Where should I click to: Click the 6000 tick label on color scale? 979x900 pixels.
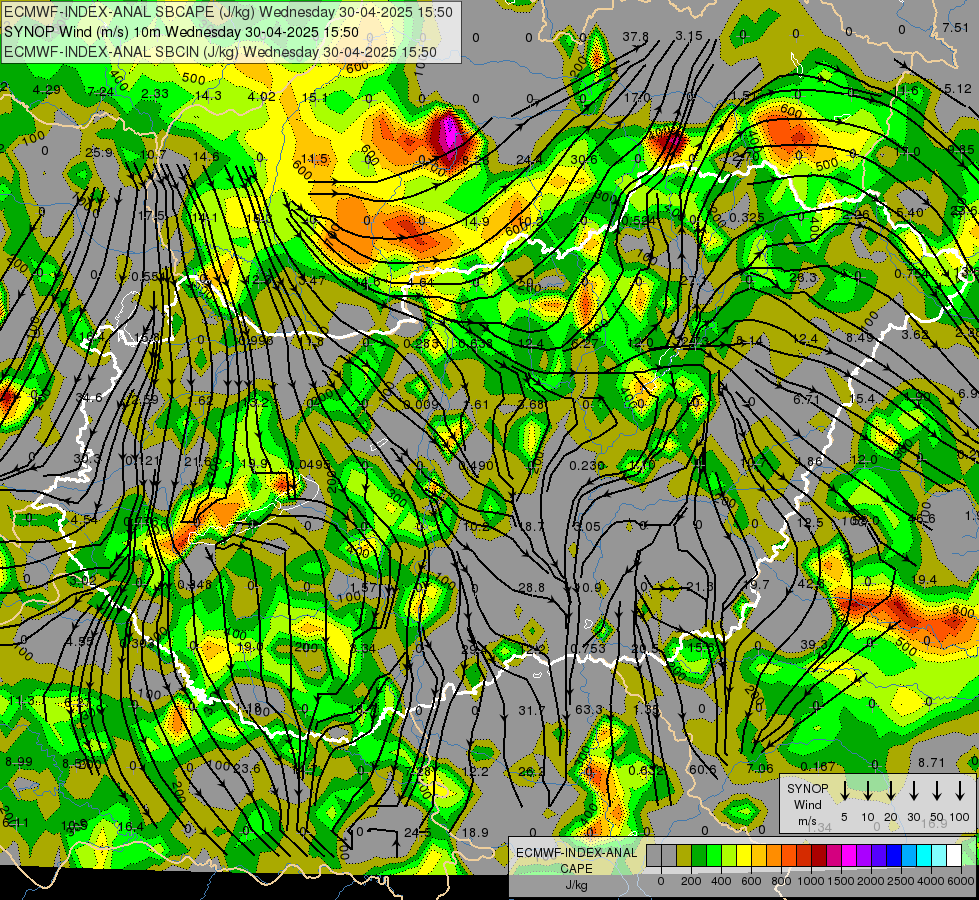[x=961, y=881]
